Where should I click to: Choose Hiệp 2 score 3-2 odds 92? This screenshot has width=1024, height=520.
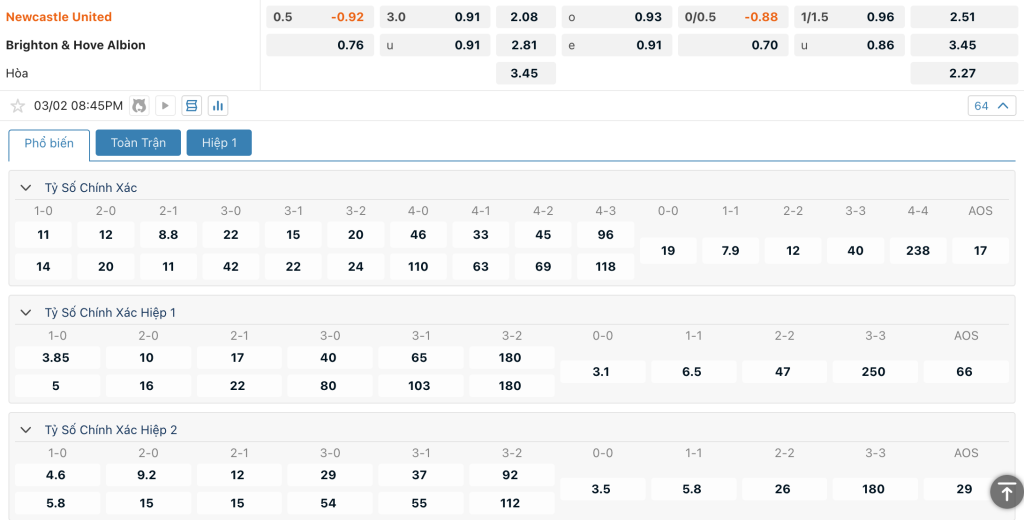510,475
